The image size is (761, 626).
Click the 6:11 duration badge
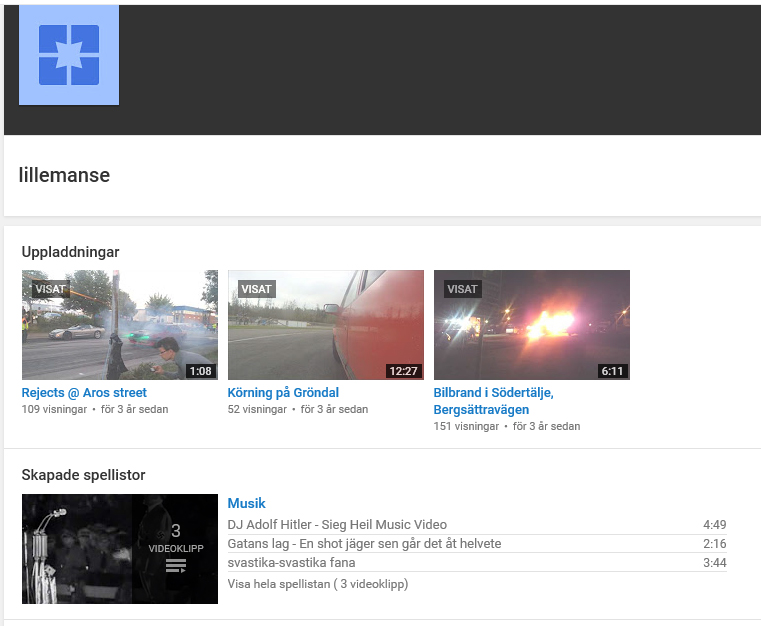coord(612,371)
